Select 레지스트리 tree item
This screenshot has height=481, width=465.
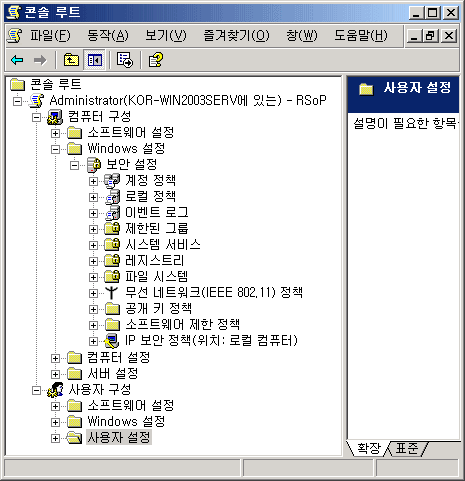click(x=155, y=261)
